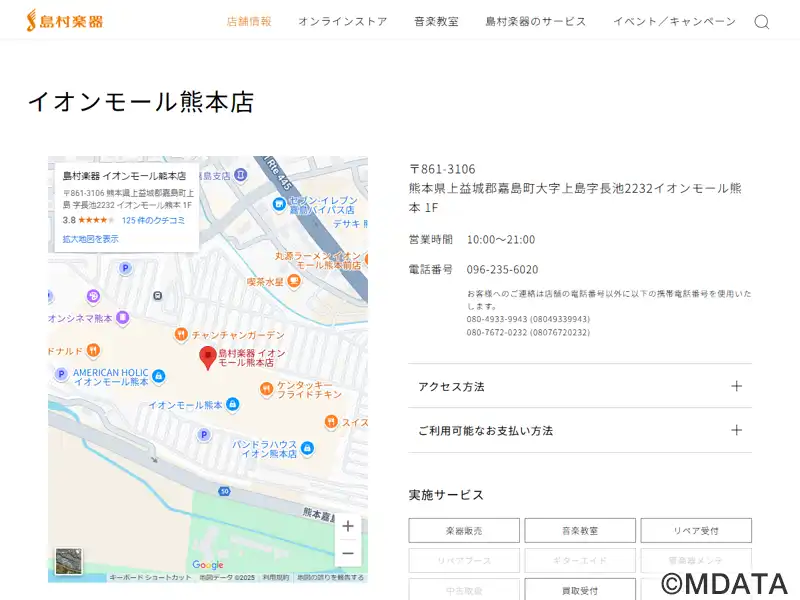800x600 pixels.
Task: Click the phone number 096-235-6020
Action: (x=503, y=269)
